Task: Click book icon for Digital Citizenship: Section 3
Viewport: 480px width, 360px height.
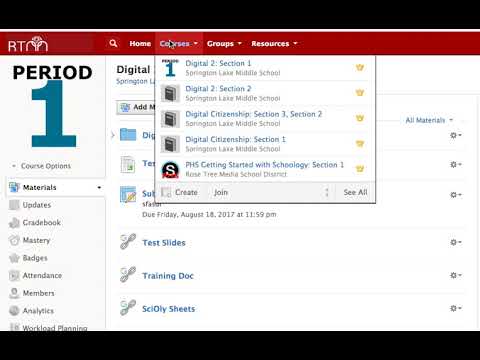Action: [x=170, y=119]
